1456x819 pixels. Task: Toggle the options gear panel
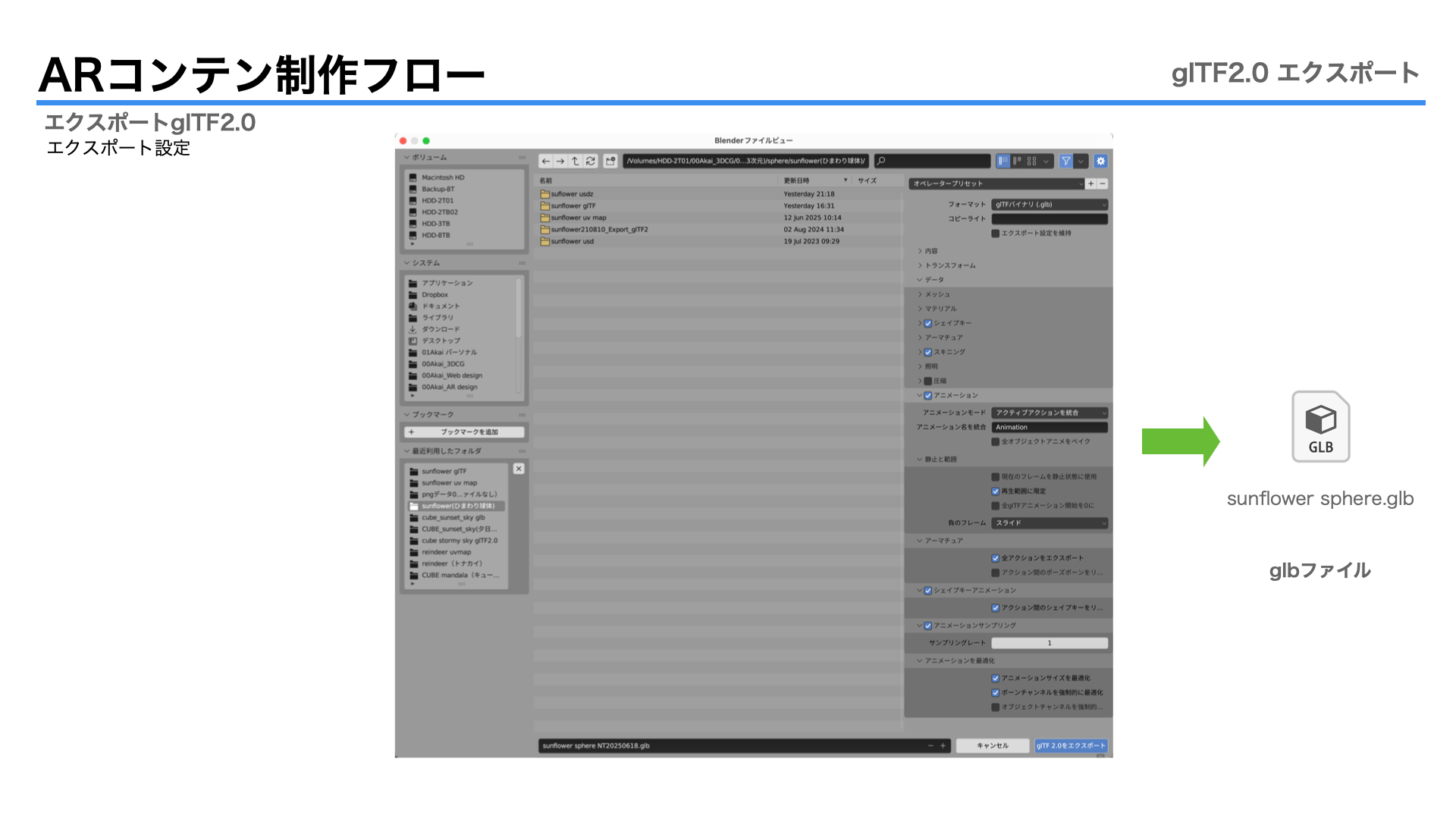pyautogui.click(x=1101, y=161)
